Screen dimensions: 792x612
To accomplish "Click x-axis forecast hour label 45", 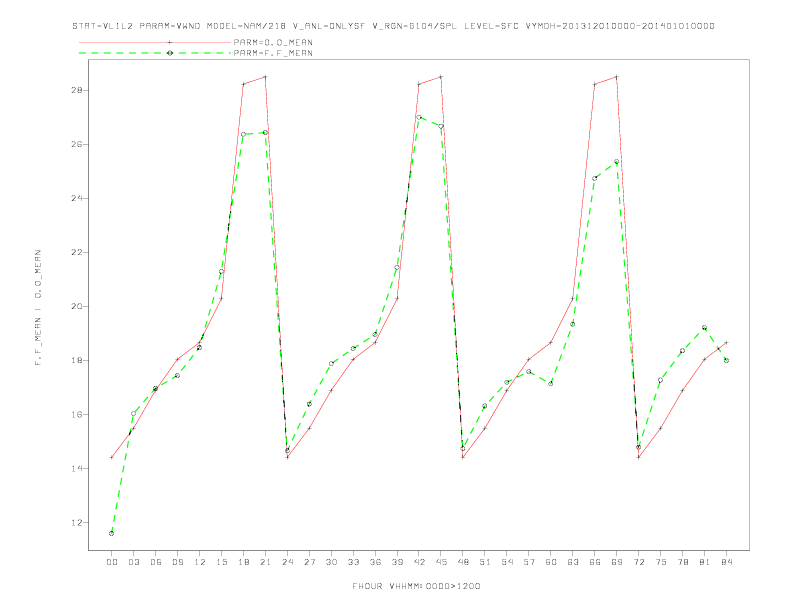I will (441, 562).
